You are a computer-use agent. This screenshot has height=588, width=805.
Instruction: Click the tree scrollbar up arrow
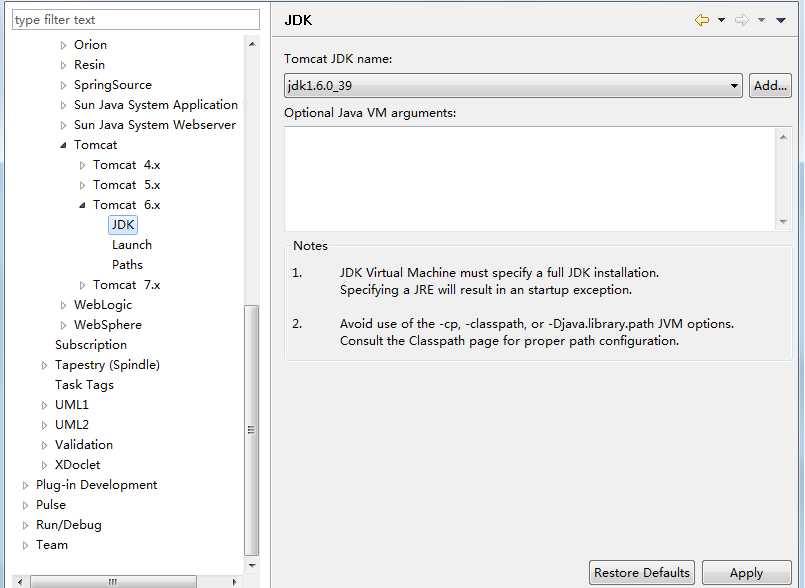pos(252,44)
